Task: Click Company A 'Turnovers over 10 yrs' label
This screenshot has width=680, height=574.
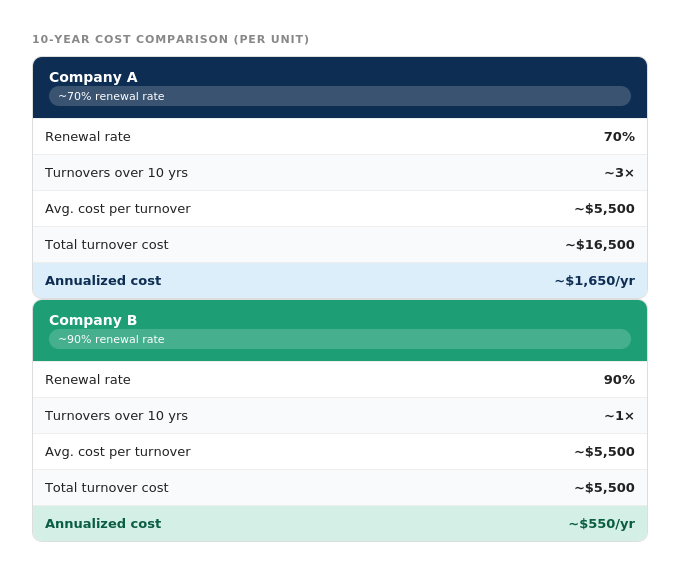Action: [116, 173]
